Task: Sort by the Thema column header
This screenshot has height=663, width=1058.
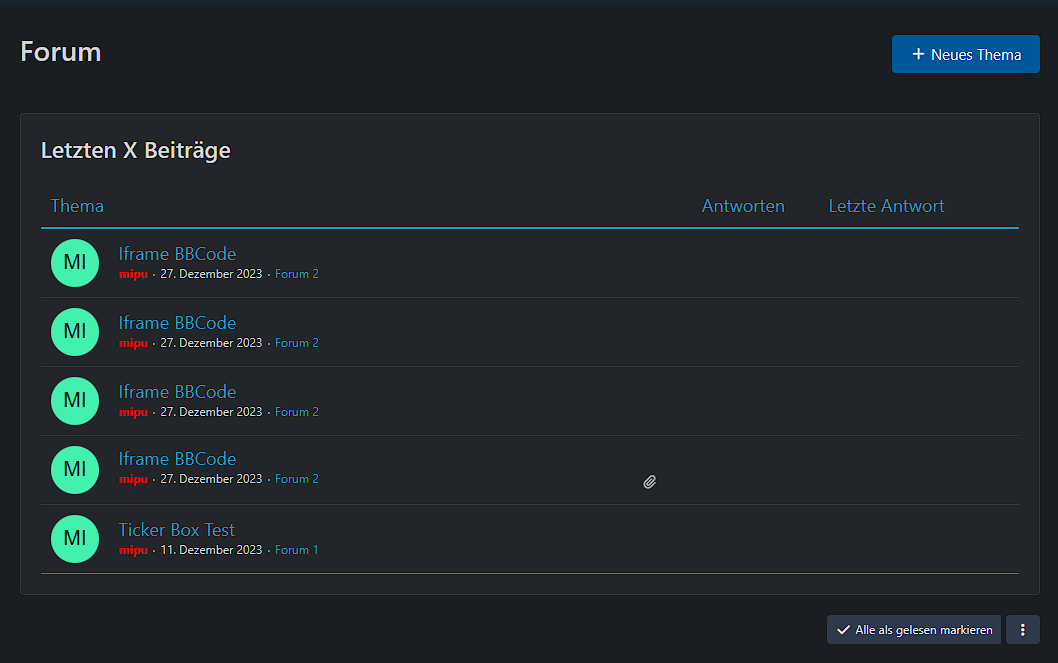Action: point(77,206)
